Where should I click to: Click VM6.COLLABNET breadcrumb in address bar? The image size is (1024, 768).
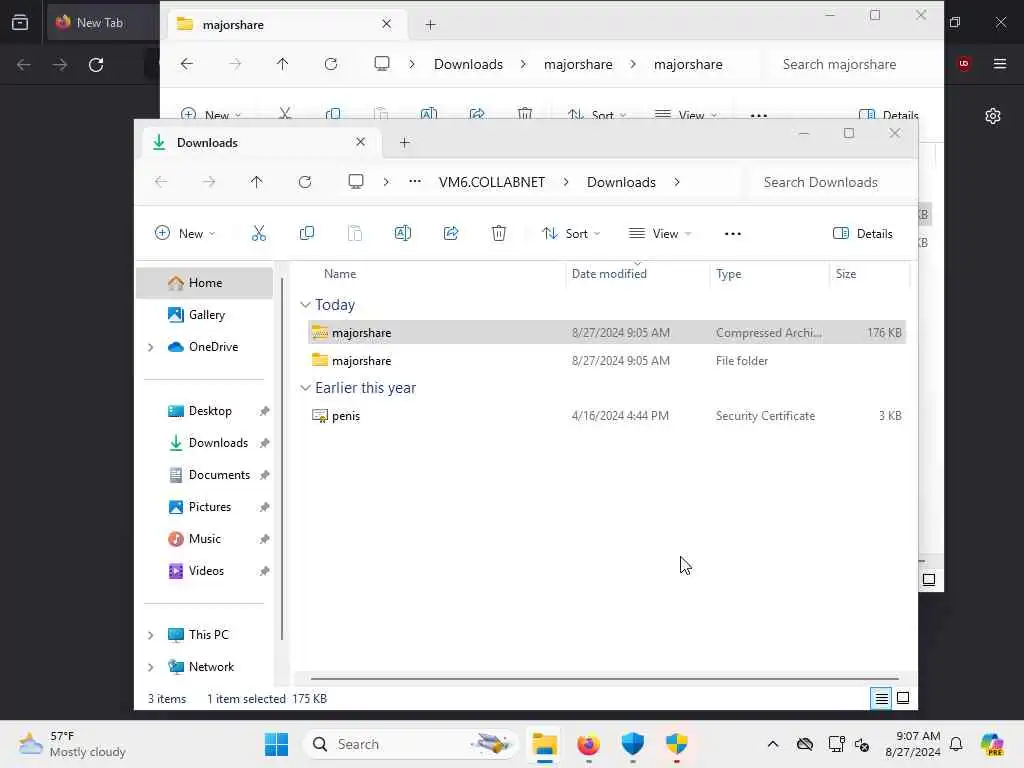[492, 182]
